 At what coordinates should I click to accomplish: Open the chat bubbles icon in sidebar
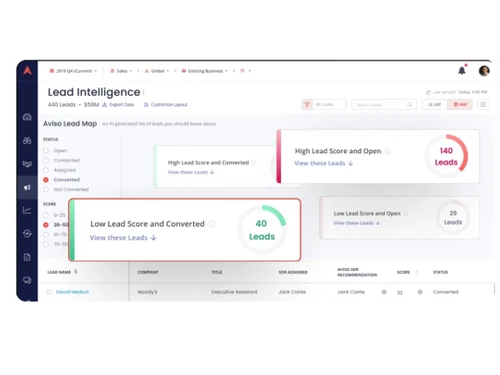point(27,280)
